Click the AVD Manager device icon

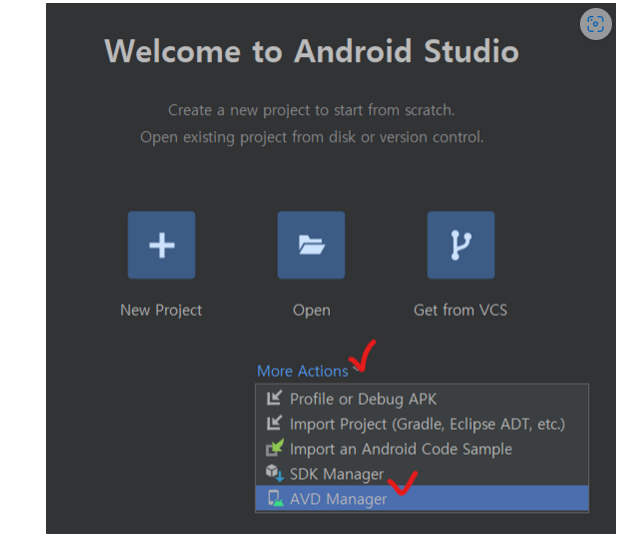(275, 498)
